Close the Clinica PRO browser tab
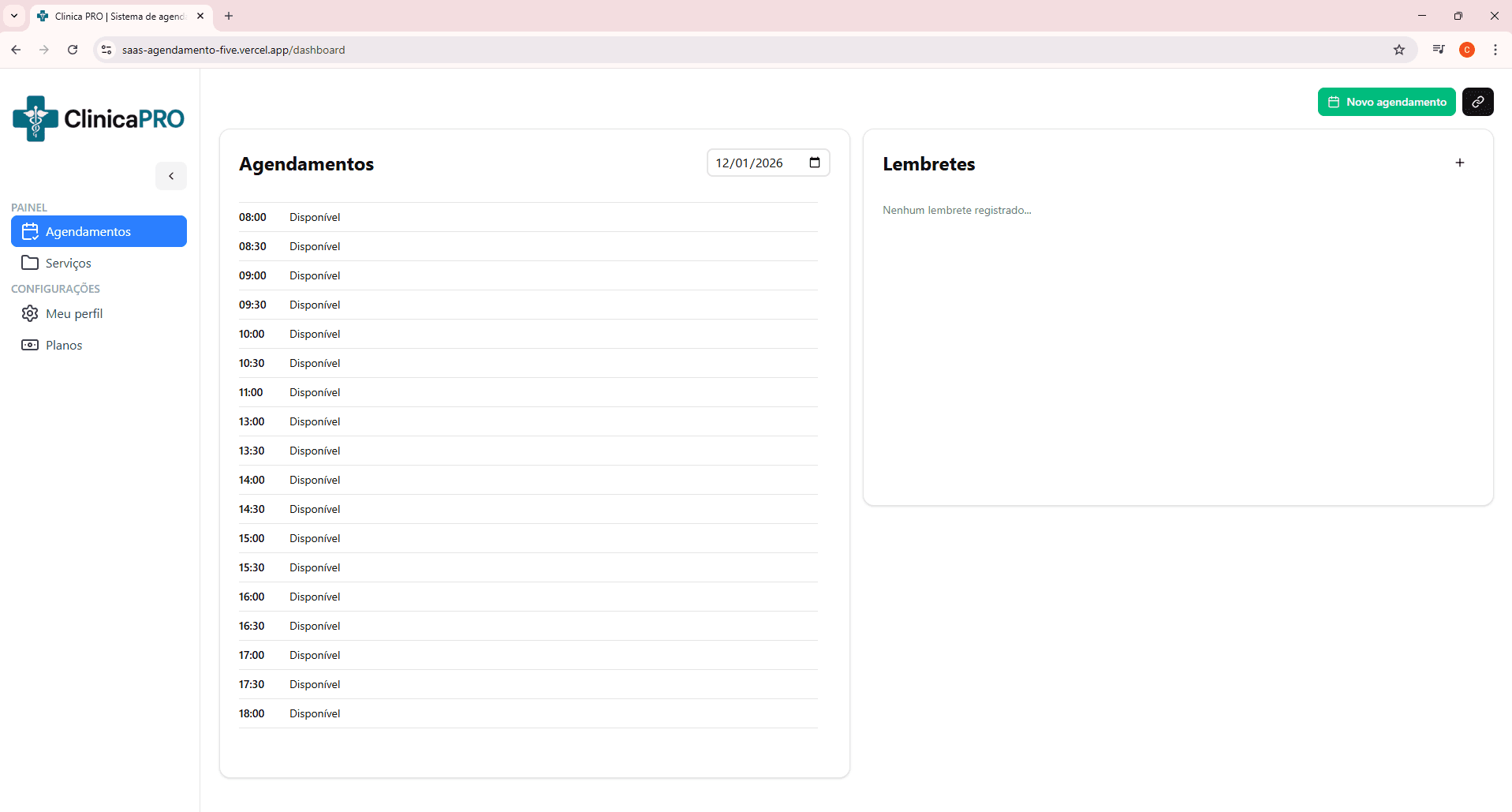 [200, 16]
